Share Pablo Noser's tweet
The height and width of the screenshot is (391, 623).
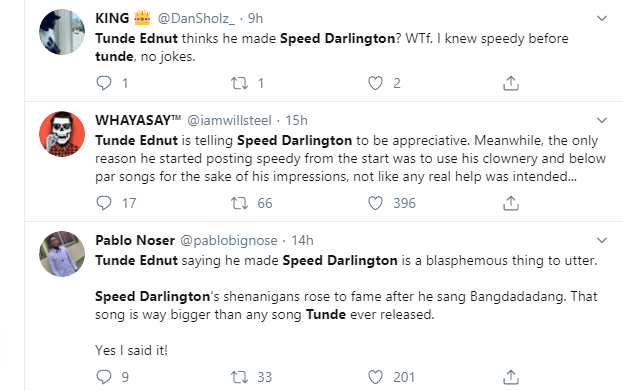pos(511,377)
